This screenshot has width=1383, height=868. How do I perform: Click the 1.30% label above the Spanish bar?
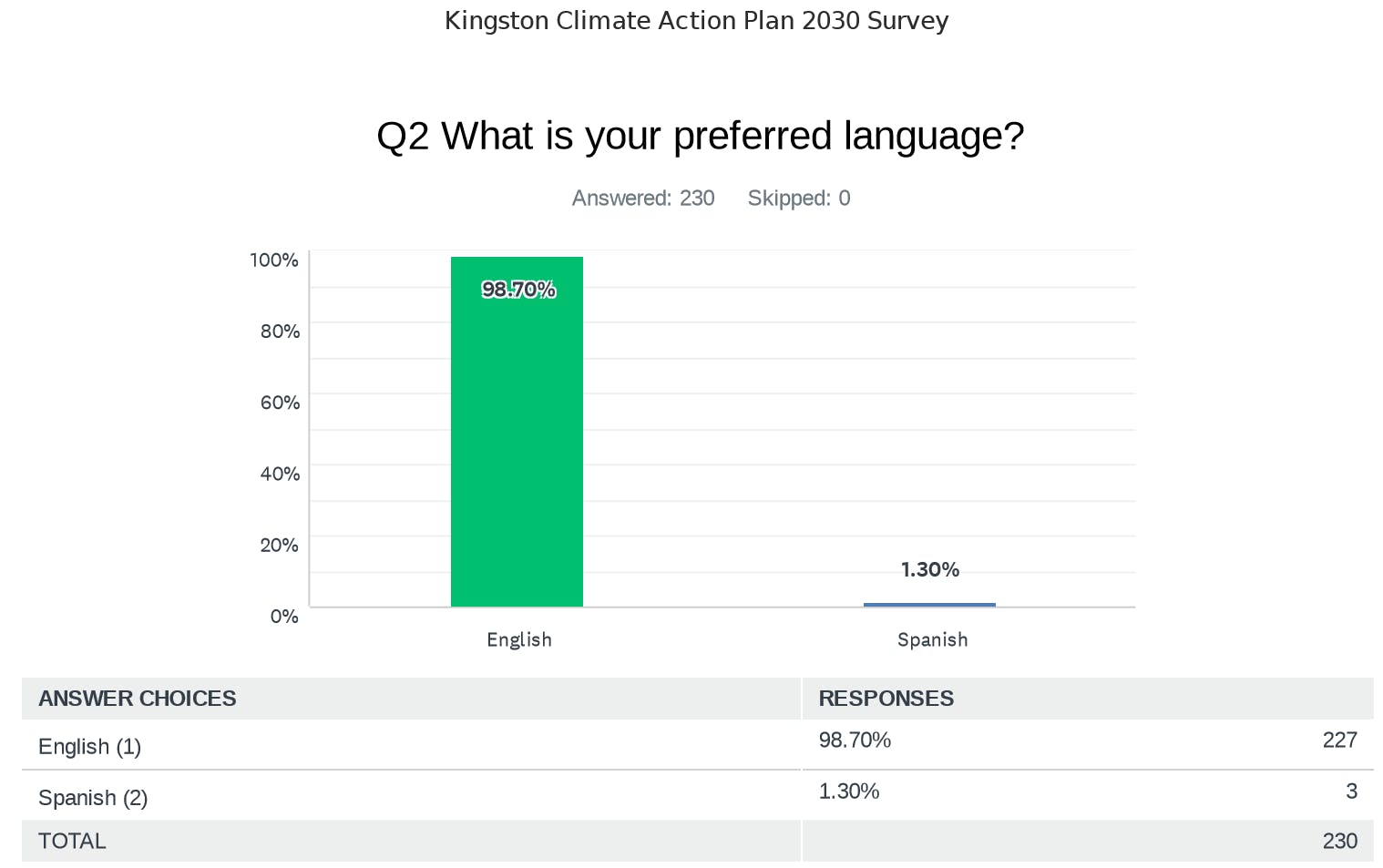click(x=930, y=569)
